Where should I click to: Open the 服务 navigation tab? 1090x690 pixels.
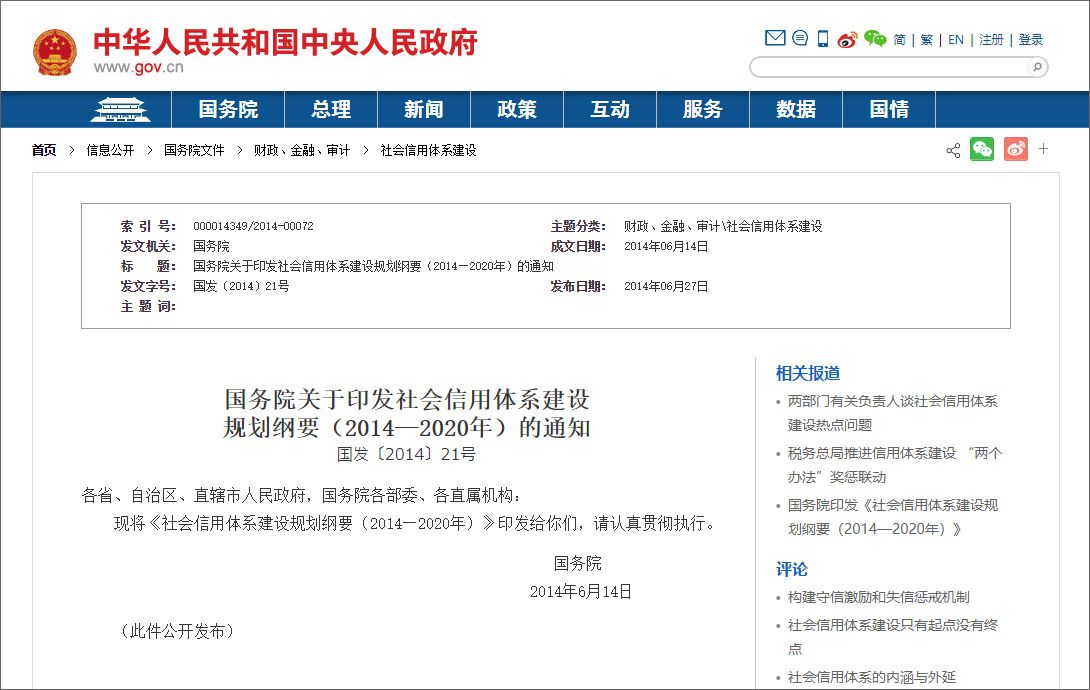(703, 110)
